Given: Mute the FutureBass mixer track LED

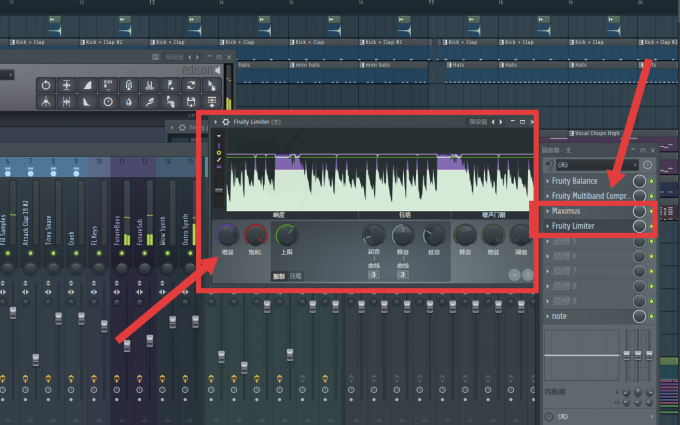Looking at the screenshot, I should point(122,253).
